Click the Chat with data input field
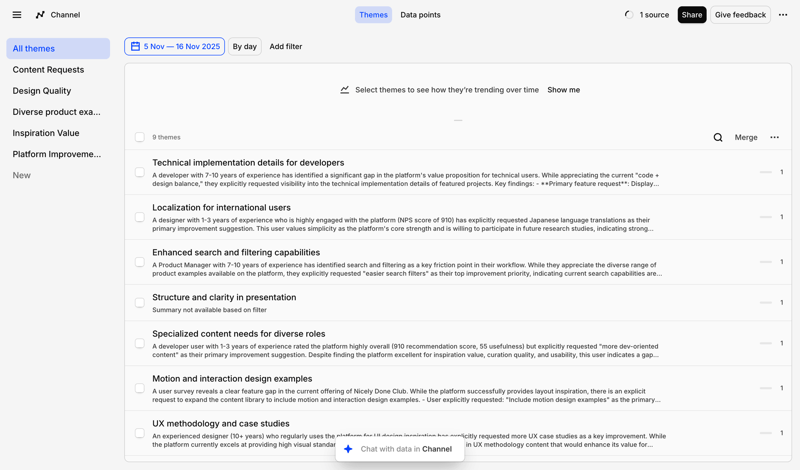 point(406,449)
